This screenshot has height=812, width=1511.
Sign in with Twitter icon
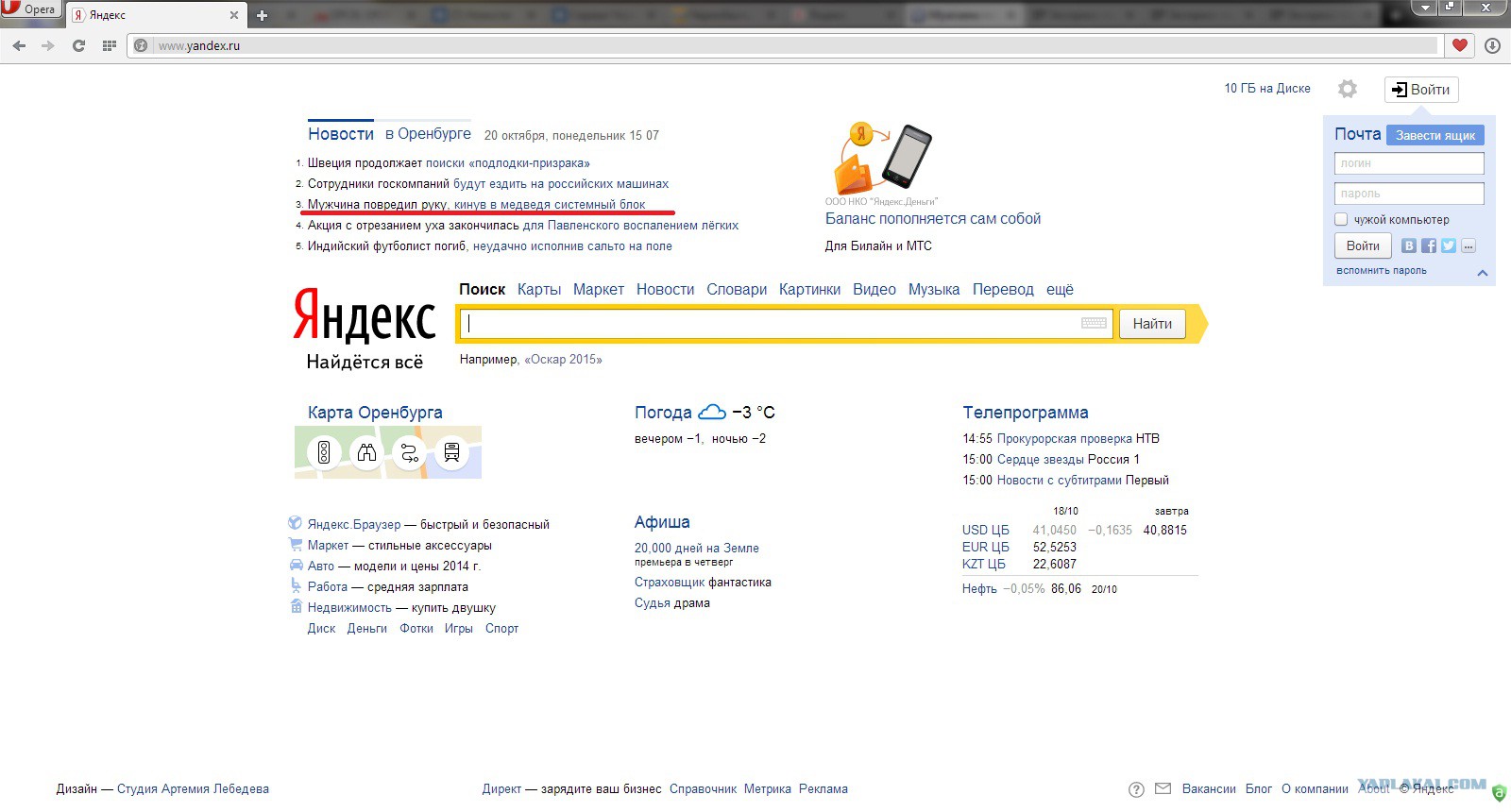(1449, 245)
